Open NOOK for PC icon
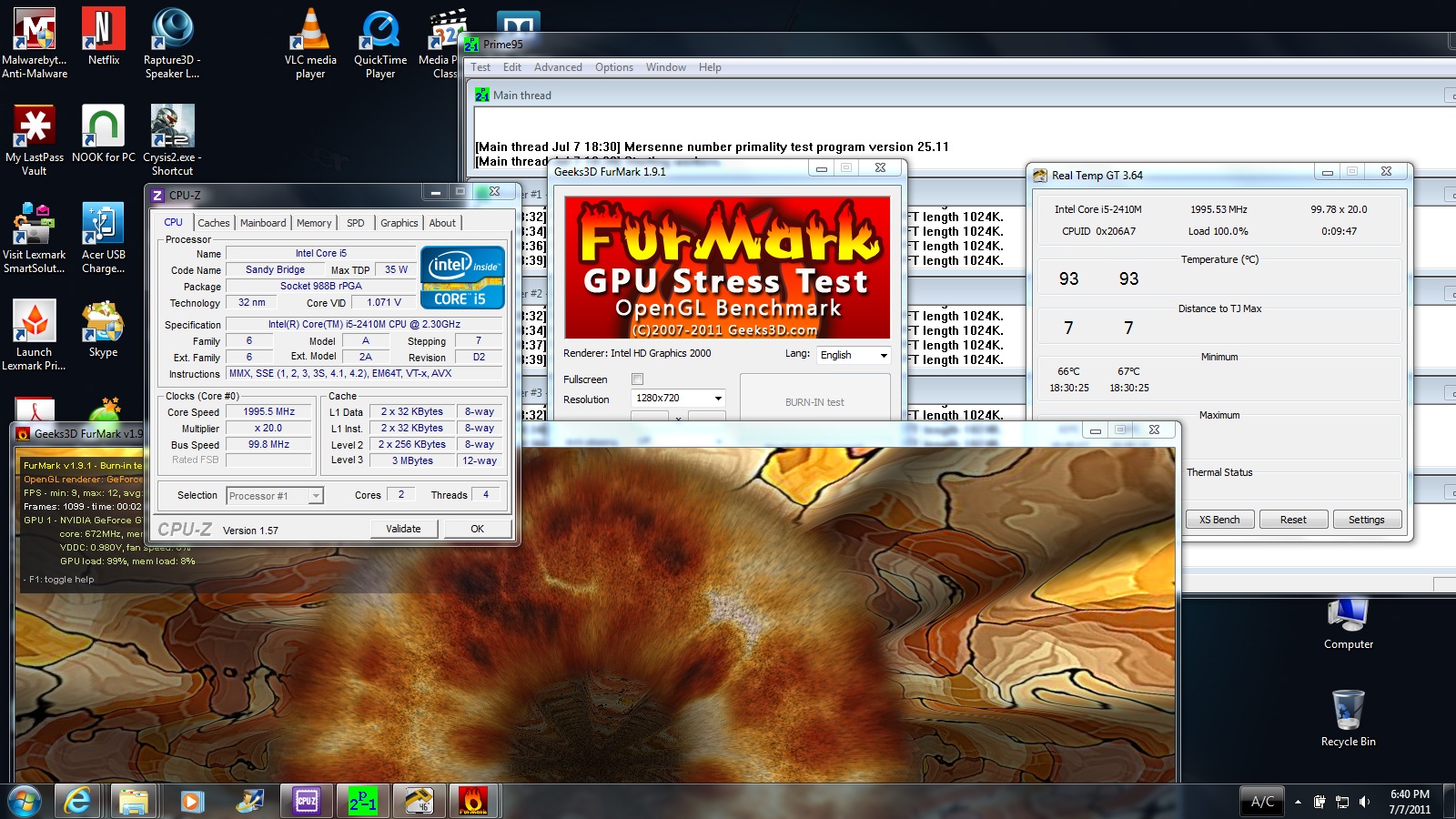 coord(104,133)
